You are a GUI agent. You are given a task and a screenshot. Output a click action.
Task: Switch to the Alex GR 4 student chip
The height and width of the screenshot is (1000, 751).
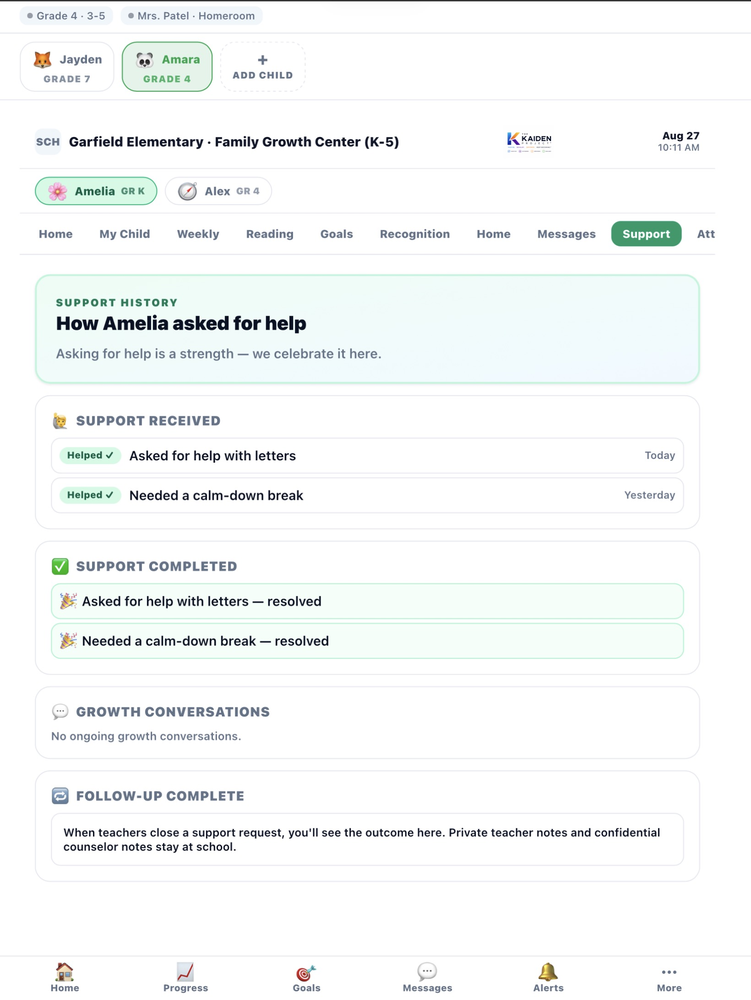coord(218,191)
